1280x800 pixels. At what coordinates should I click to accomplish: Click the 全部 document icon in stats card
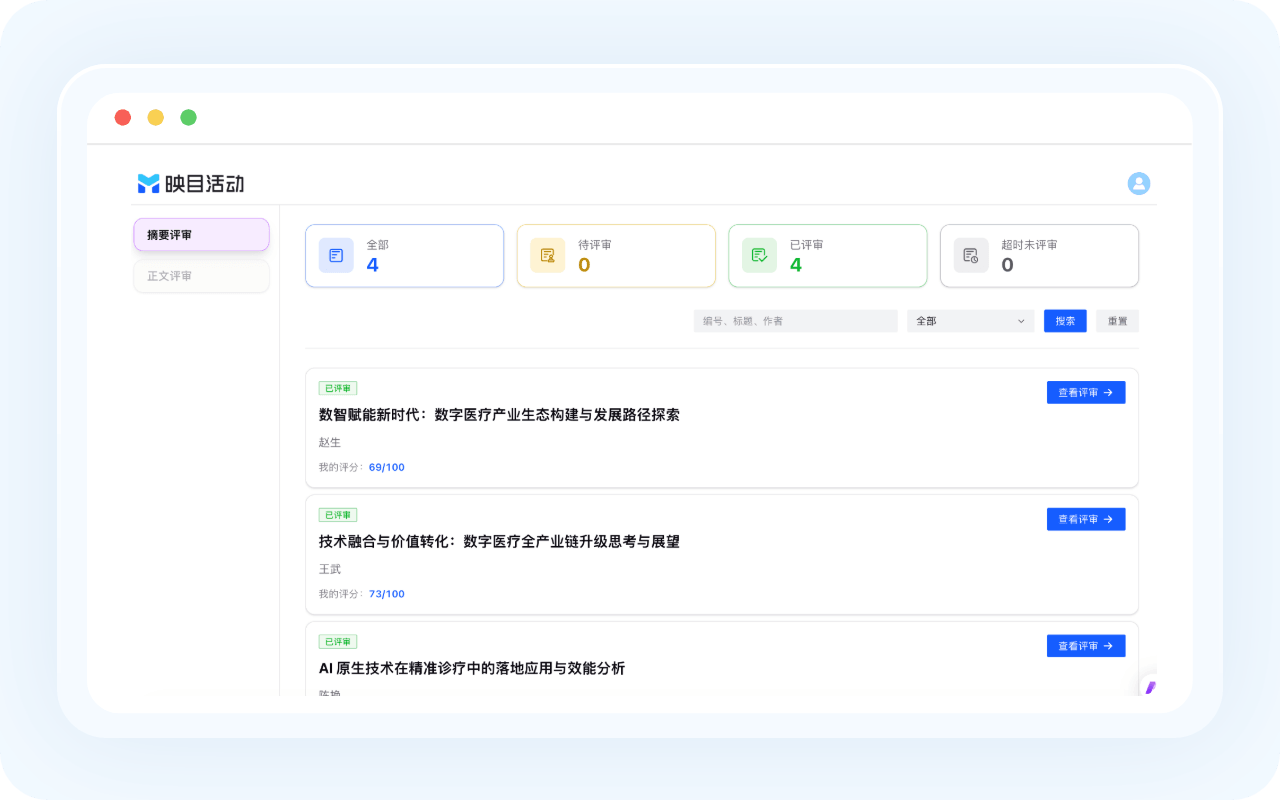pos(336,256)
